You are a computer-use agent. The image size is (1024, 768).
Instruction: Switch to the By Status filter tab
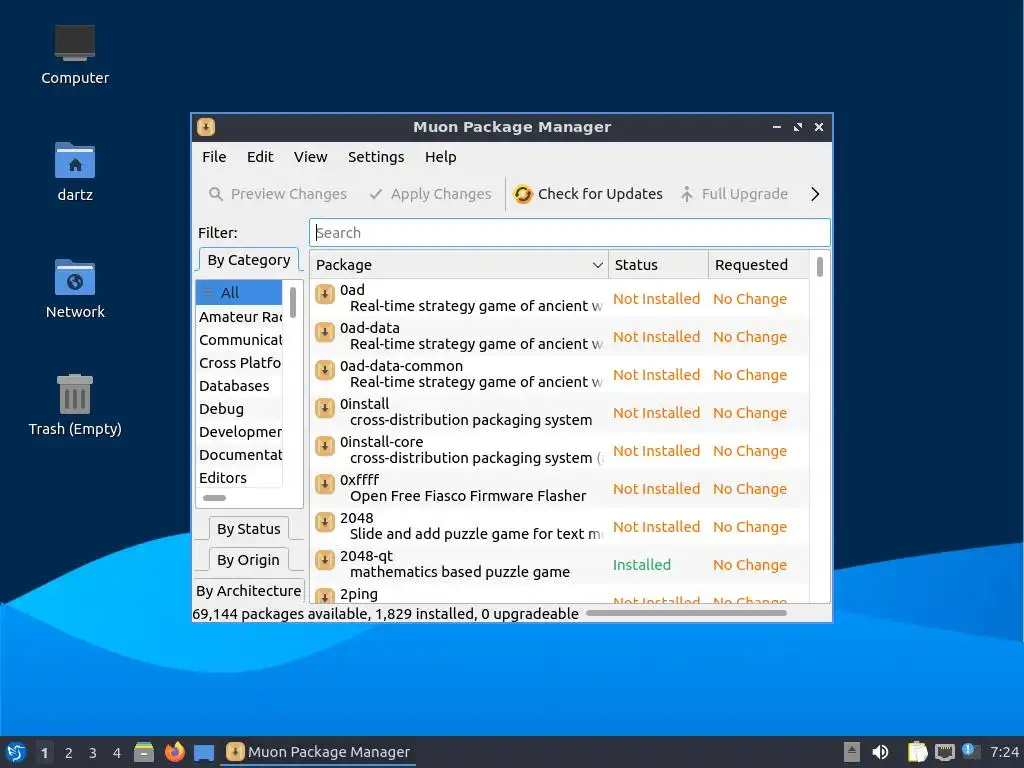point(249,528)
